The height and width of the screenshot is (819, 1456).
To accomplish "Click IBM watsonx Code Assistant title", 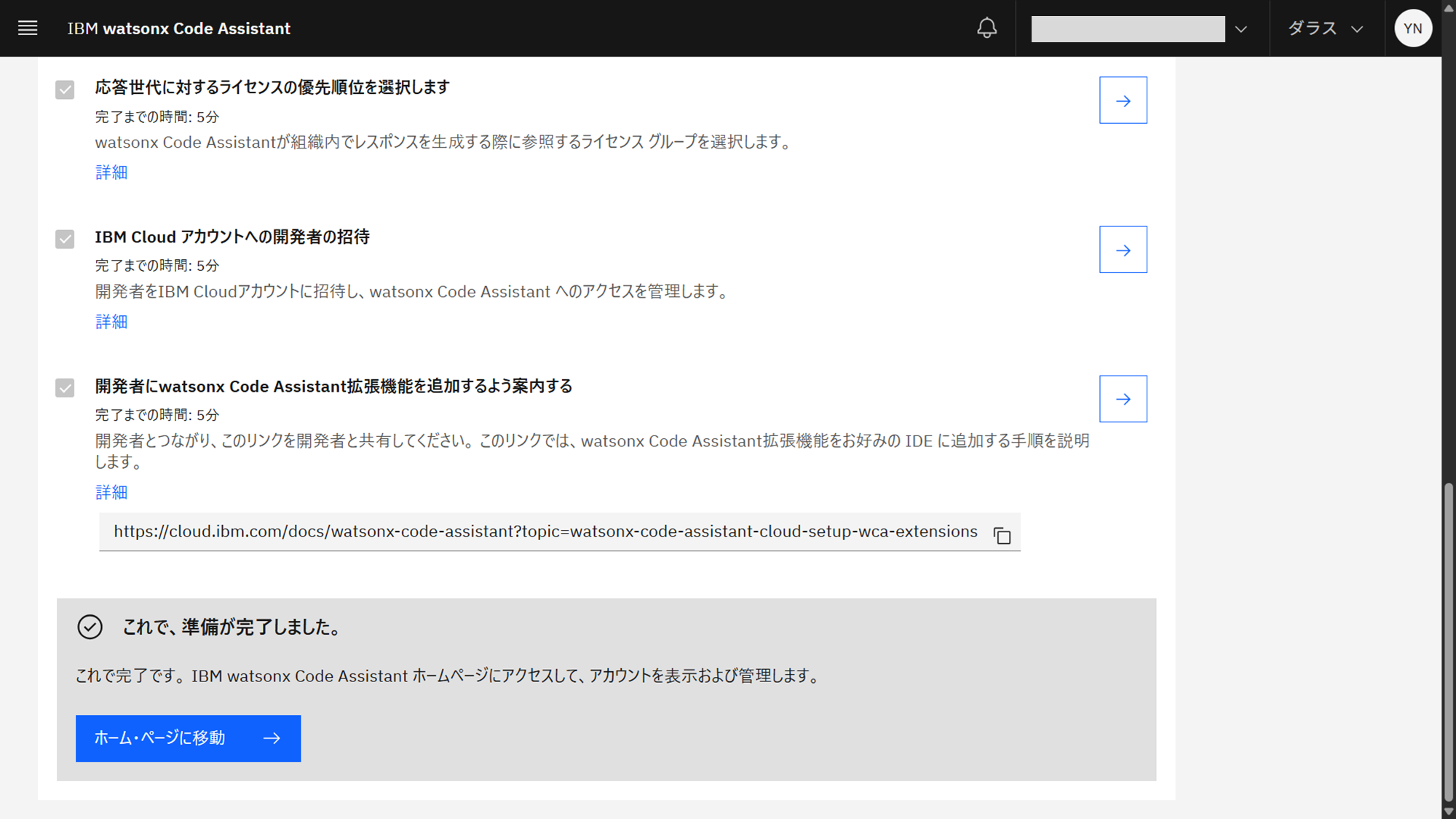I will click(179, 28).
